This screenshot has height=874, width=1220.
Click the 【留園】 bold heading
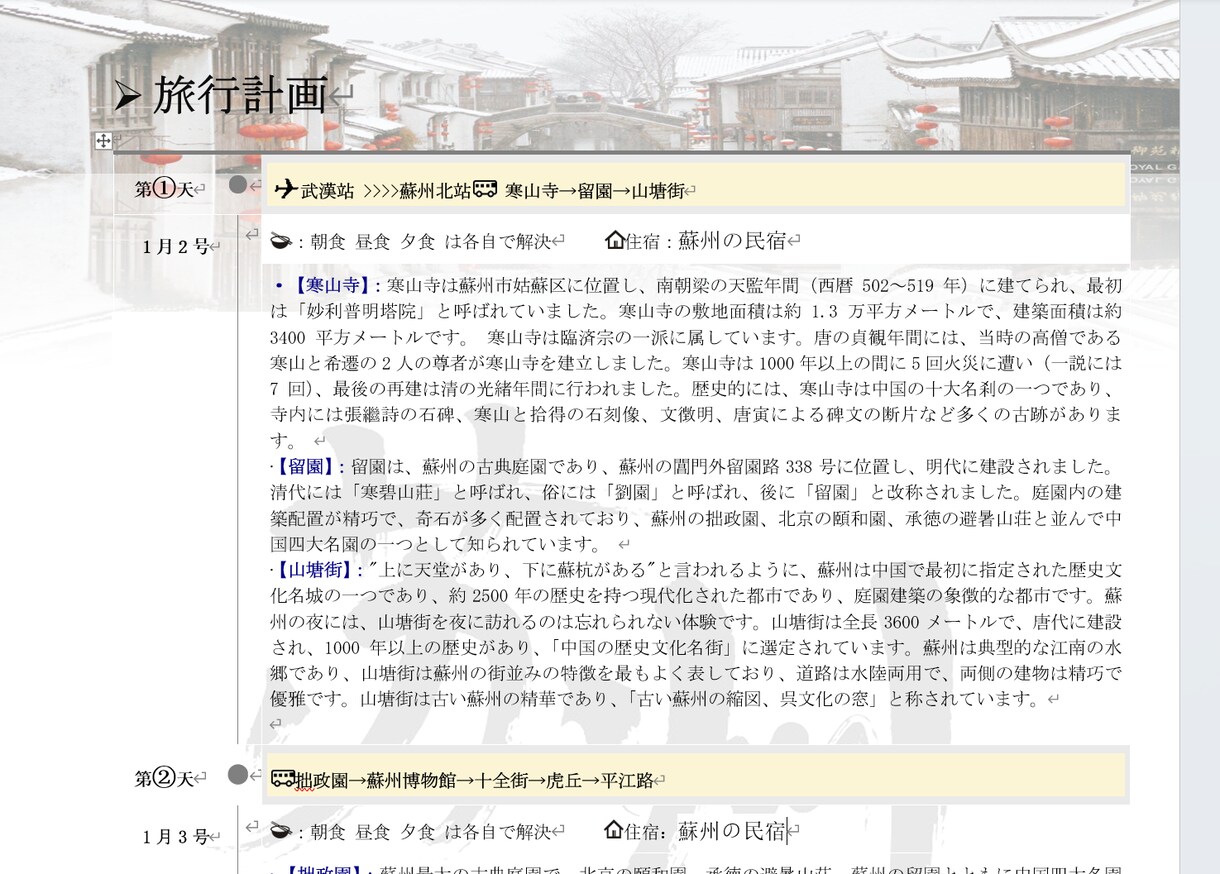point(309,466)
